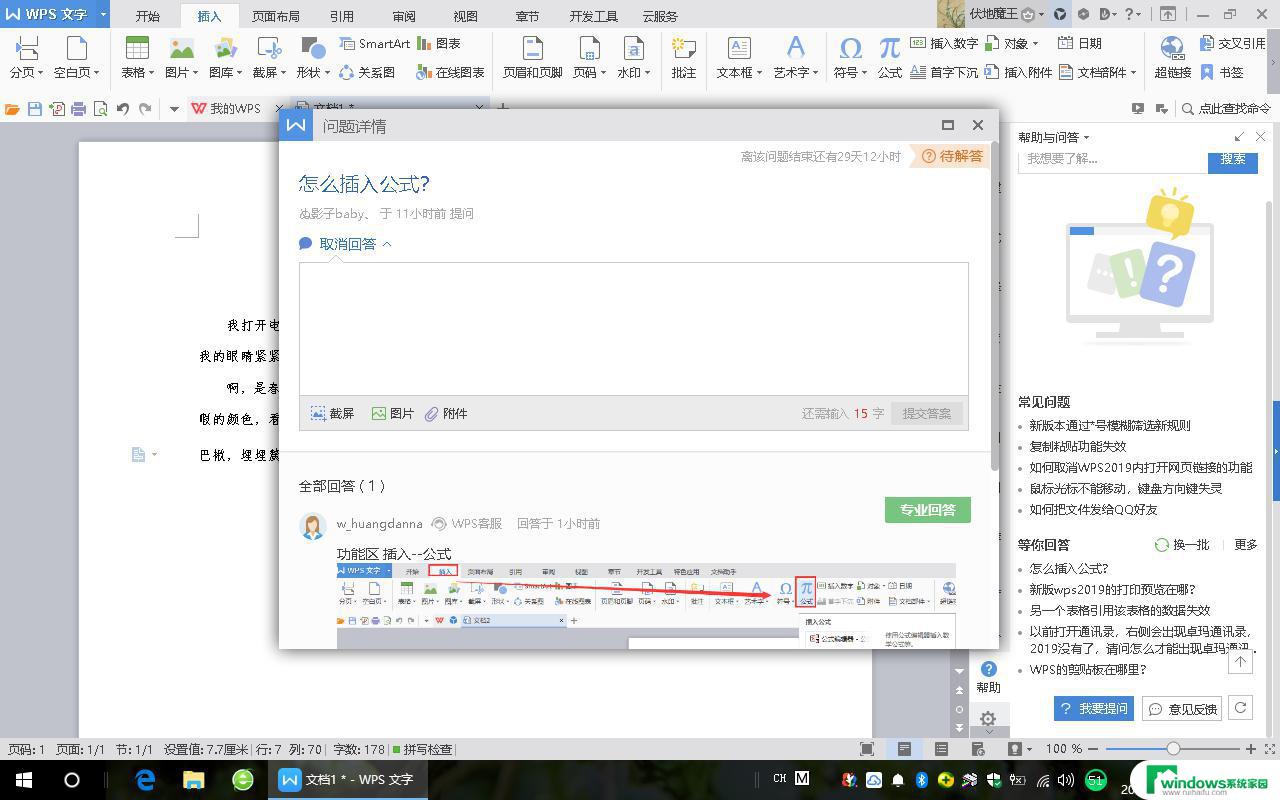The height and width of the screenshot is (800, 1280).
Task: Switch to Web layout view in status bar
Action: (x=978, y=749)
